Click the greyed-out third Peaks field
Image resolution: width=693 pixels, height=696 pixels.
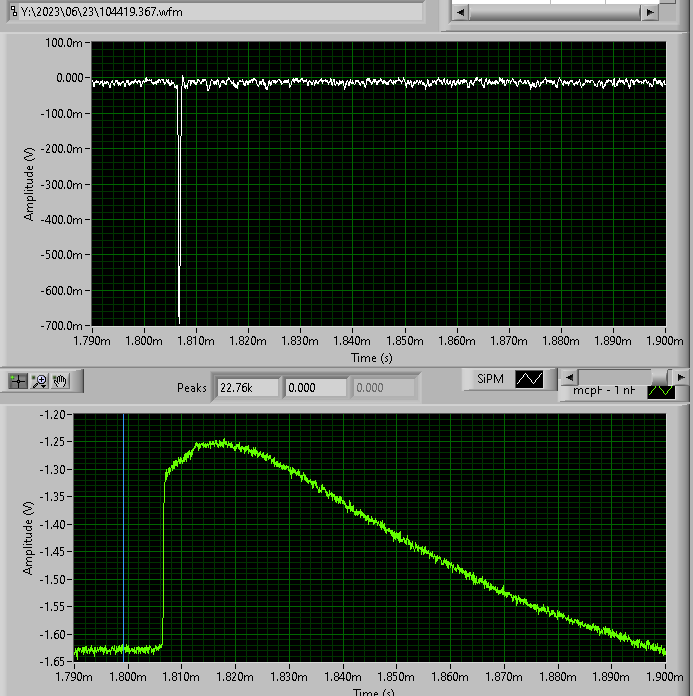384,388
